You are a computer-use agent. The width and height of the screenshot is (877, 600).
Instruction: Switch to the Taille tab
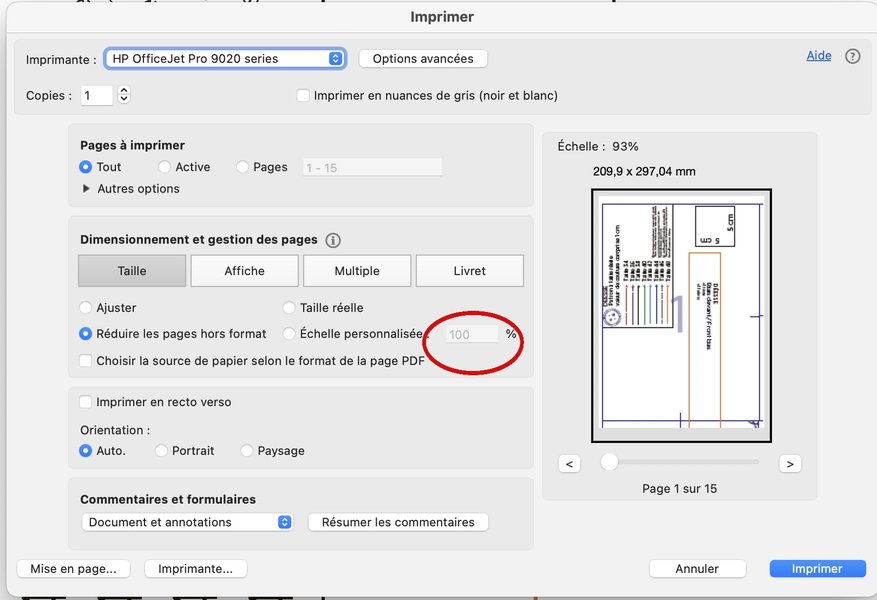coord(132,271)
